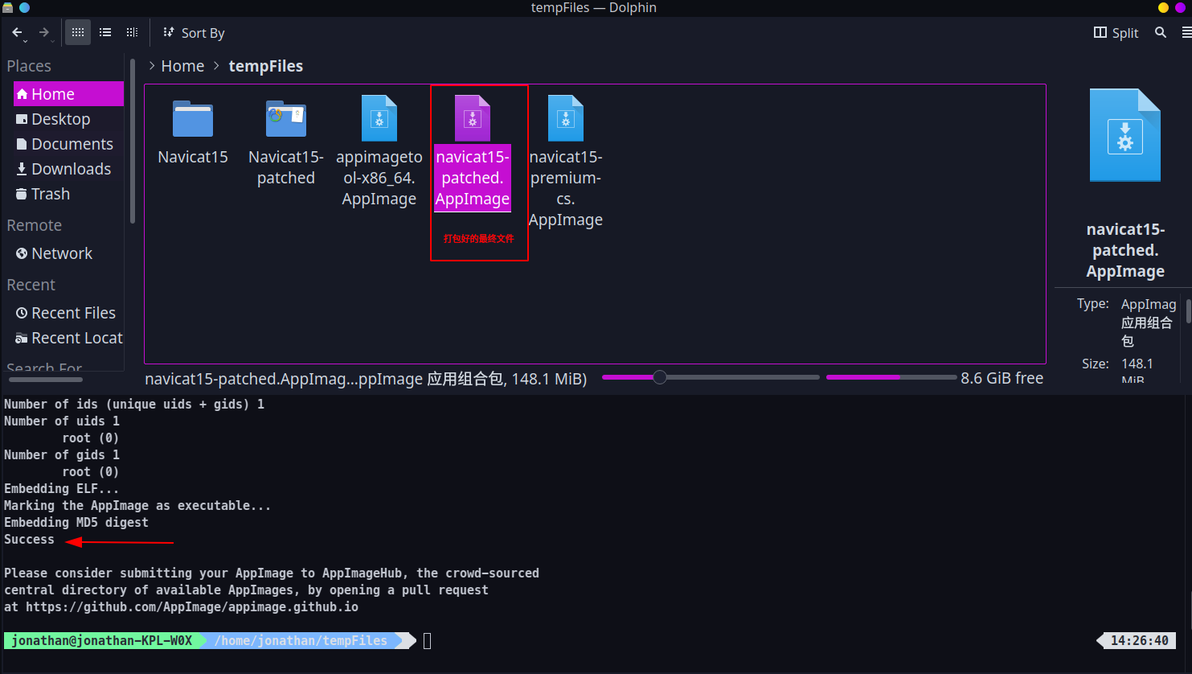Click the /home/jonathan/tempFiles prompt segment
The width and height of the screenshot is (1192, 674).
301,641
